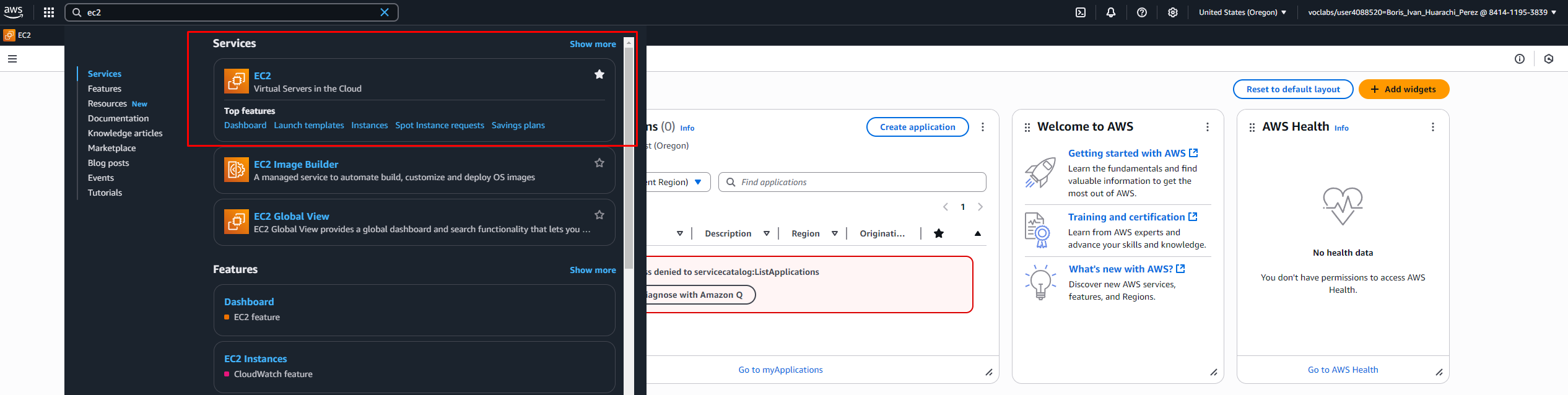Select the Services search category

(105, 74)
